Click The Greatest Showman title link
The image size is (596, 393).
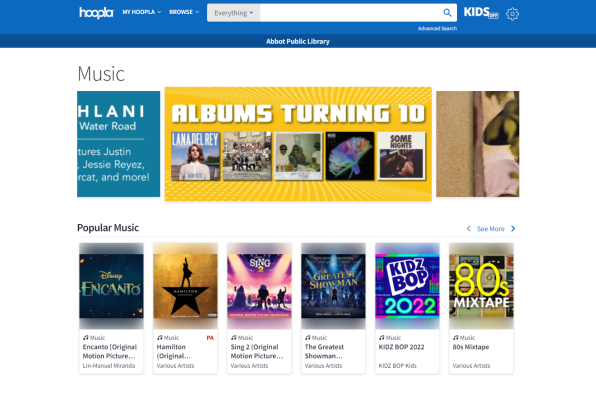[x=324, y=352]
